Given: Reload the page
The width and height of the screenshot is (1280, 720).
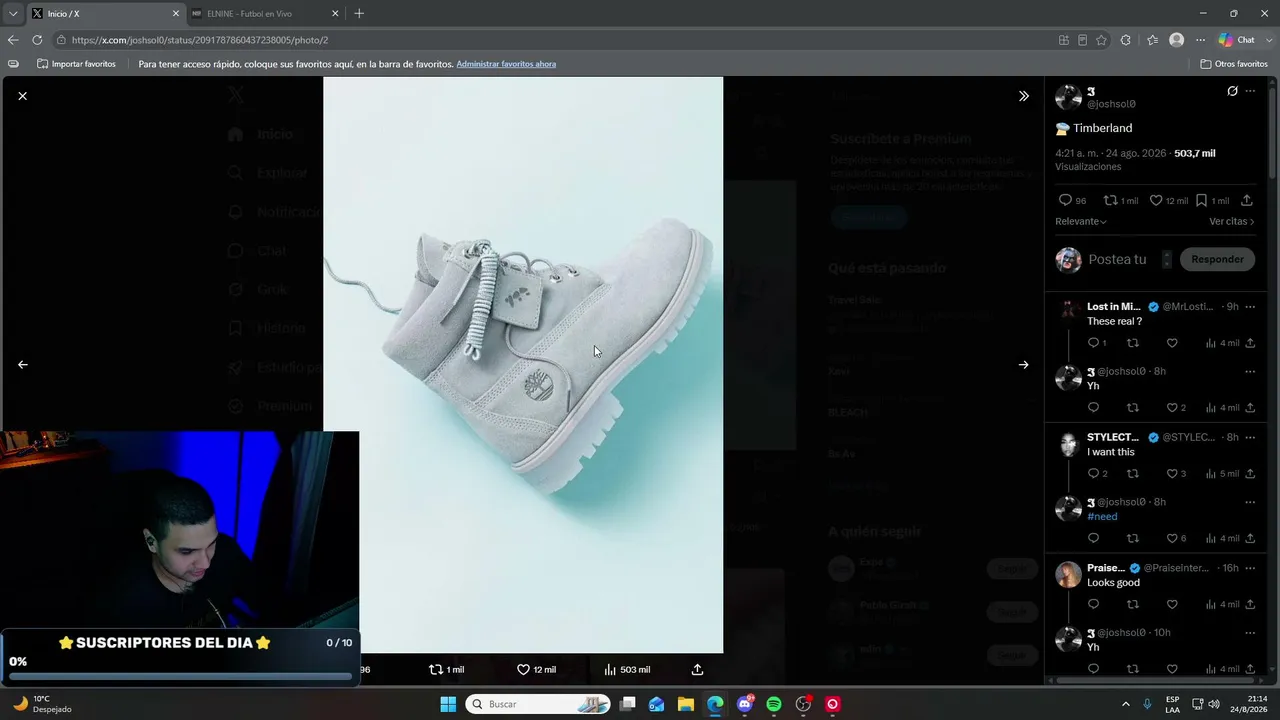Looking at the screenshot, I should 37,40.
